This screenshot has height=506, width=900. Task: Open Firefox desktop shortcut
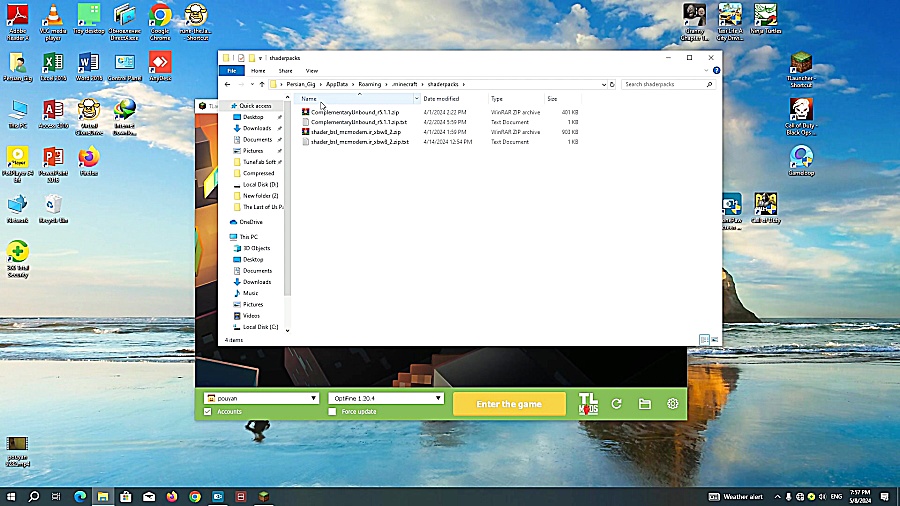[x=89, y=161]
